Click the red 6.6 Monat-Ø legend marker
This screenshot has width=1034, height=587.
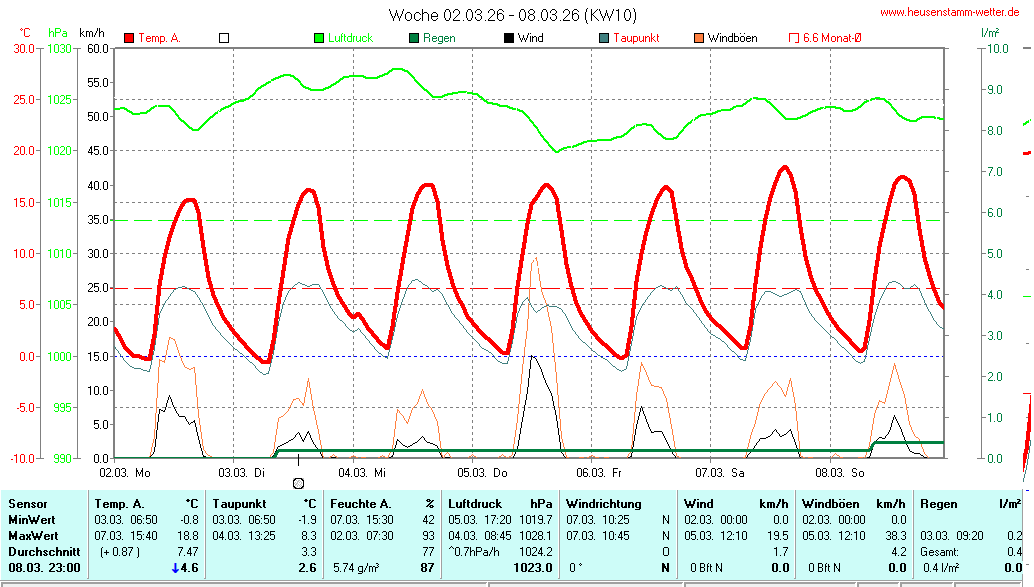(x=795, y=38)
